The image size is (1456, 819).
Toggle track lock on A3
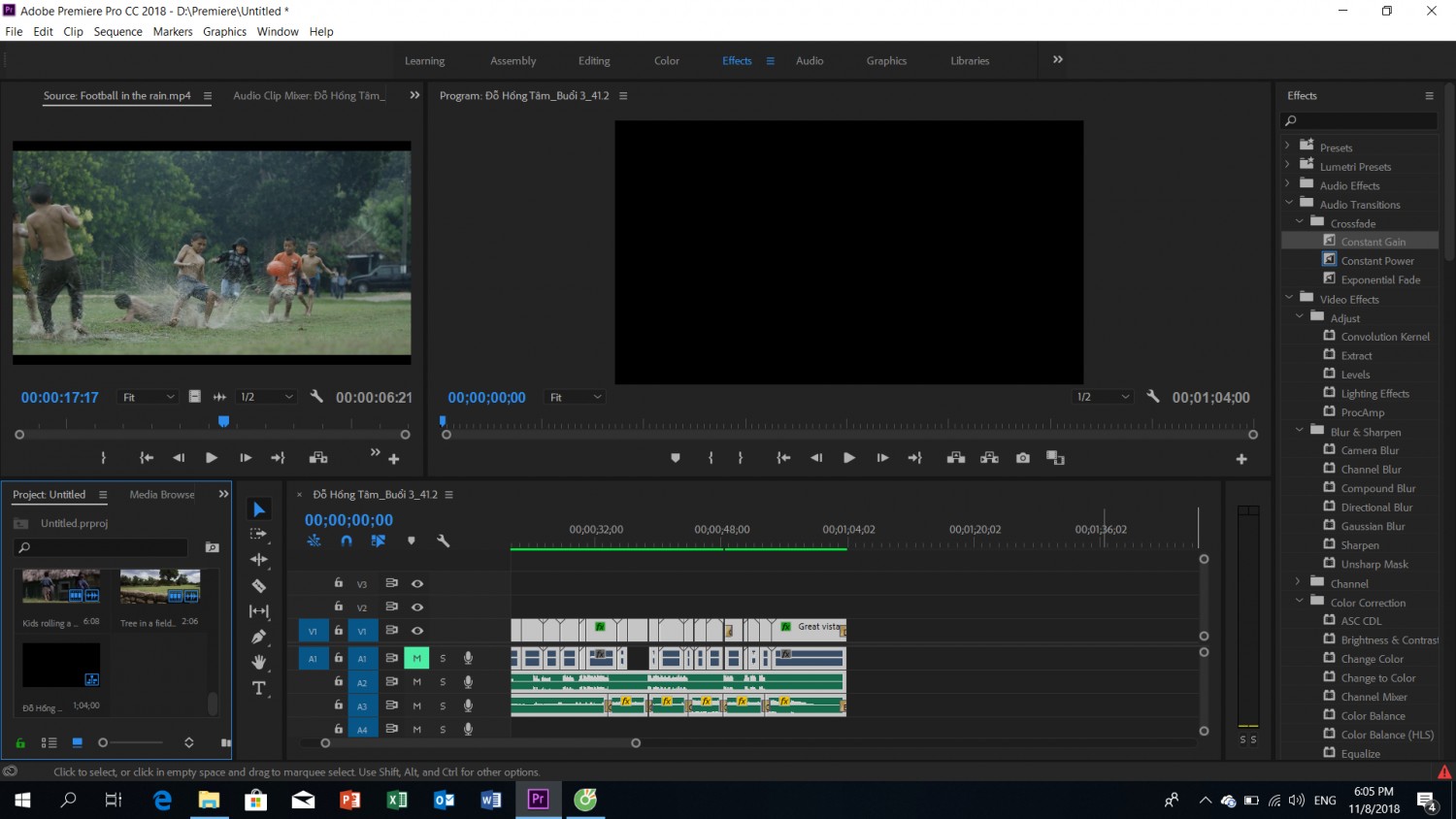click(339, 704)
